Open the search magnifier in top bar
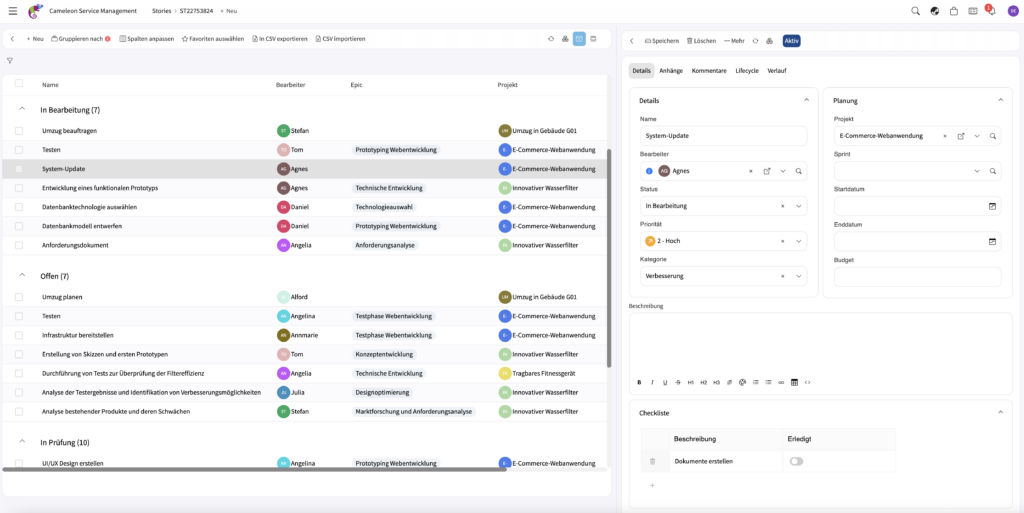The width and height of the screenshot is (1024, 513). 915,11
